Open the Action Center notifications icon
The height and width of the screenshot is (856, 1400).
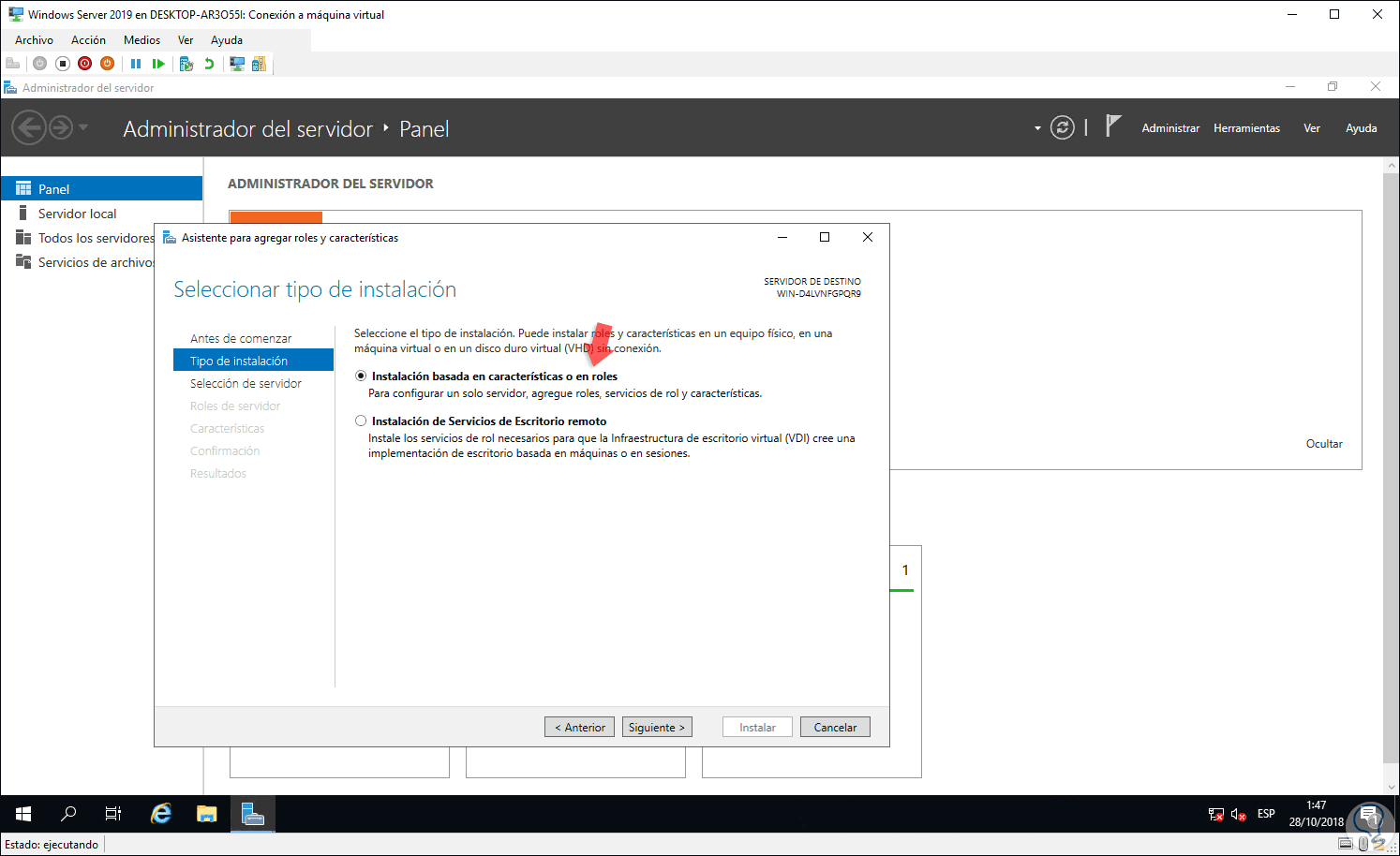pyautogui.click(x=1370, y=814)
